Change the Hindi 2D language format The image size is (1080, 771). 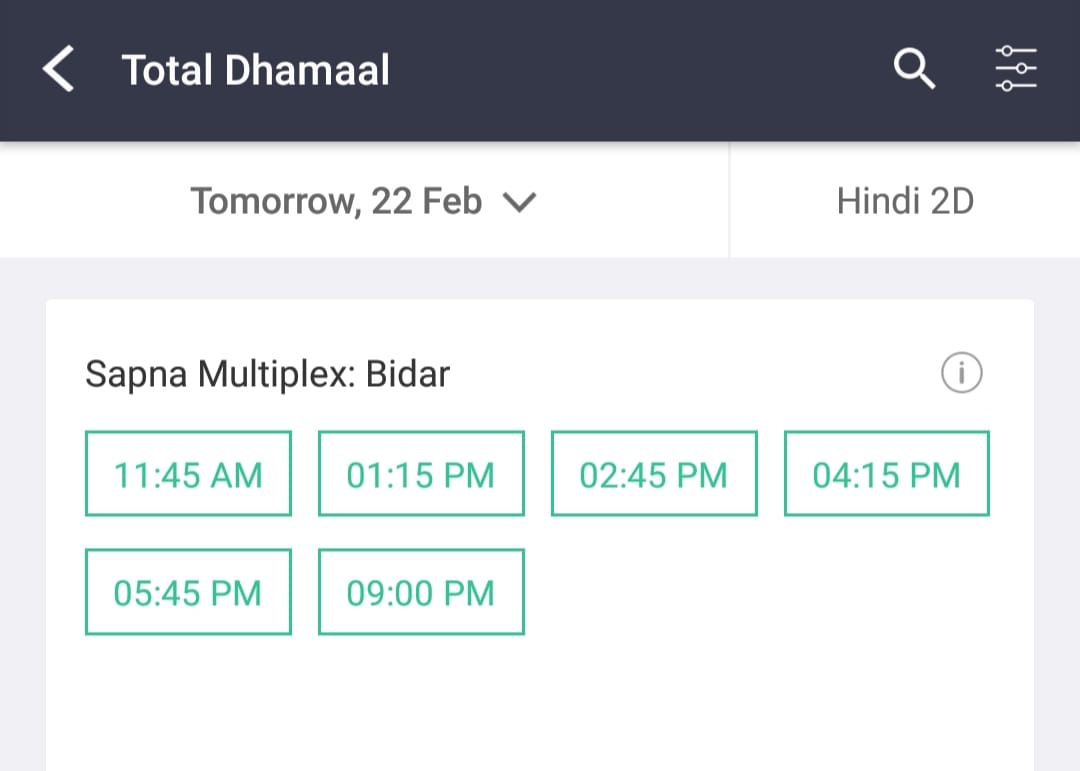point(905,201)
